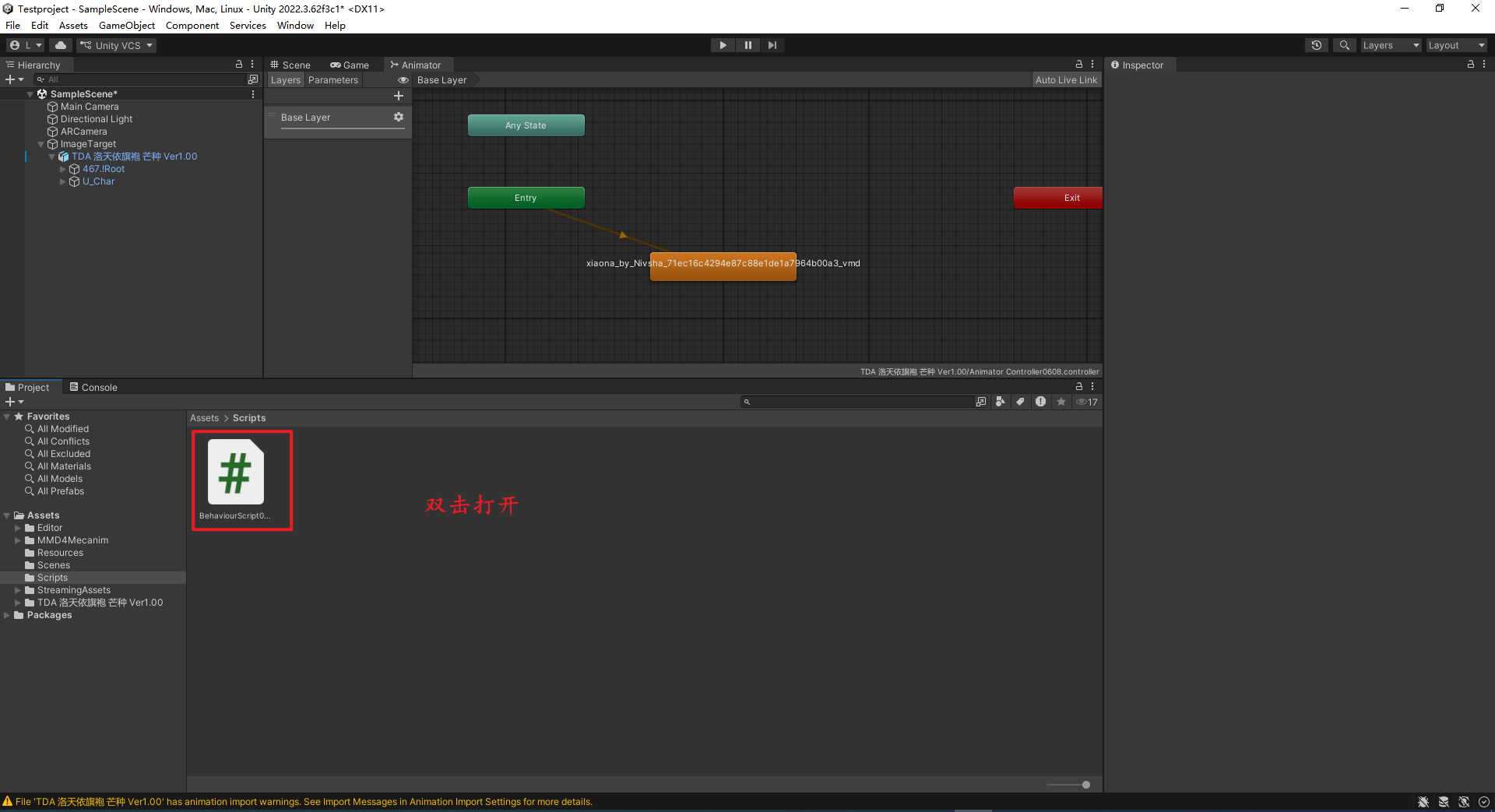Expand the U_Char object
This screenshot has width=1495, height=812.
click(x=63, y=181)
